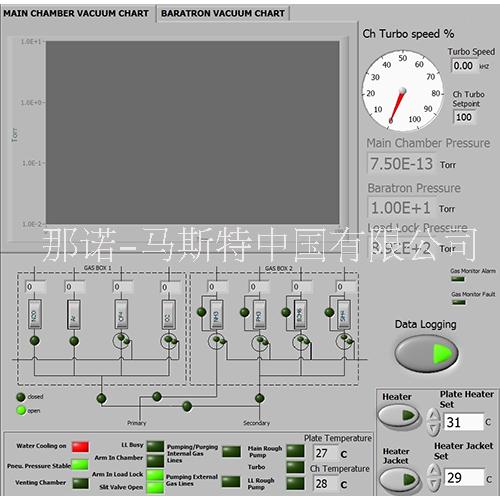The image size is (500, 500).
Task: Toggle the plate Heater switch
Action: (399, 416)
